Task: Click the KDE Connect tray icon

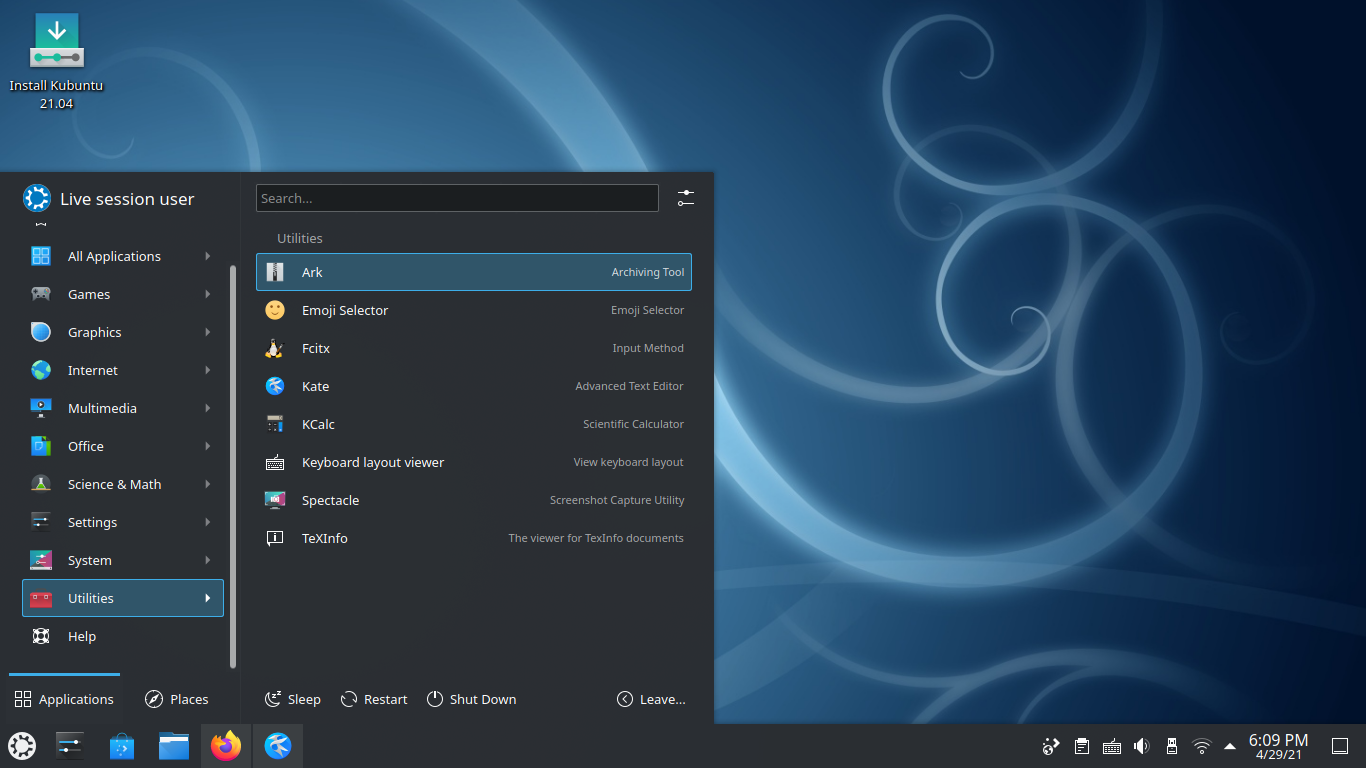Action: point(1050,746)
